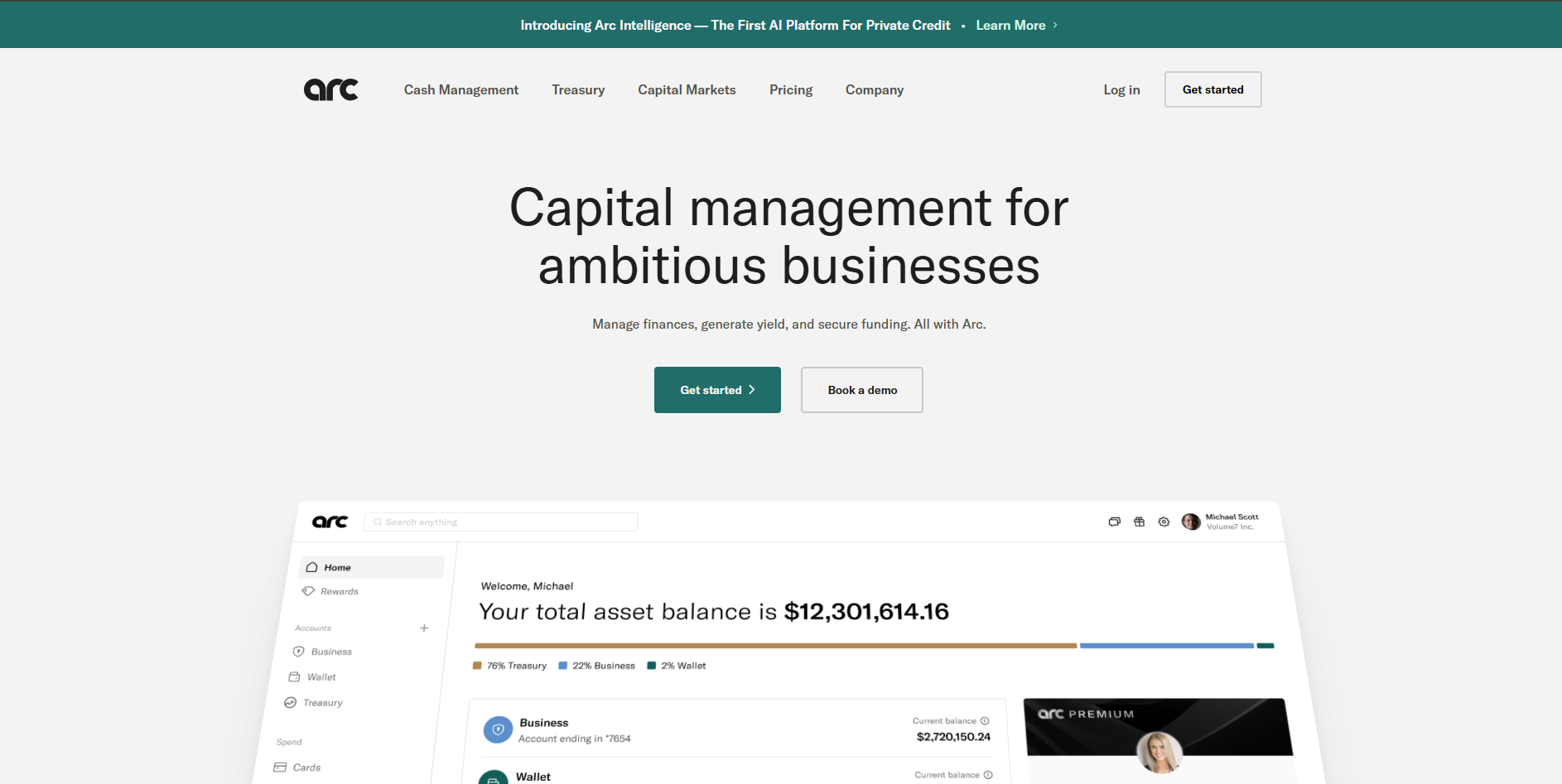Click the gift icon in the dashboard header
The height and width of the screenshot is (784, 1562).
tap(1139, 522)
